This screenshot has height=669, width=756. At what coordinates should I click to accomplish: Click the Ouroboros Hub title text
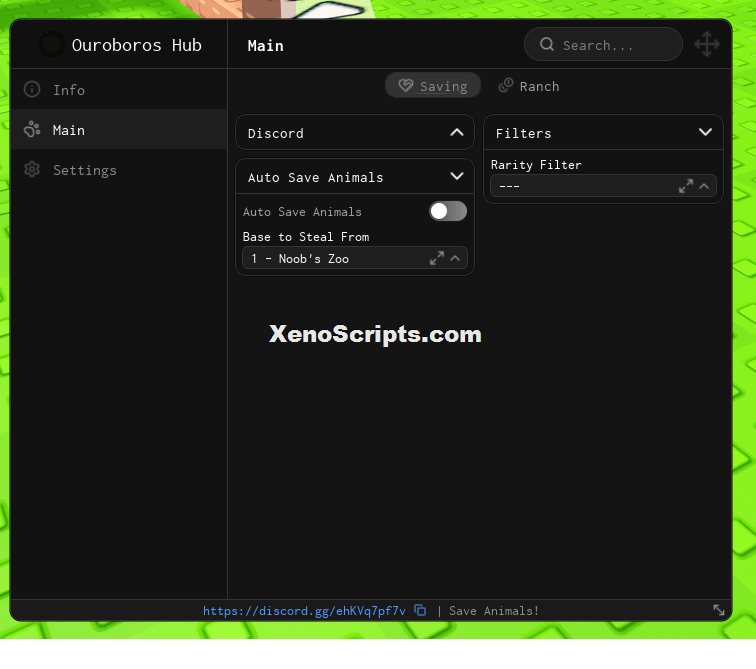136,45
